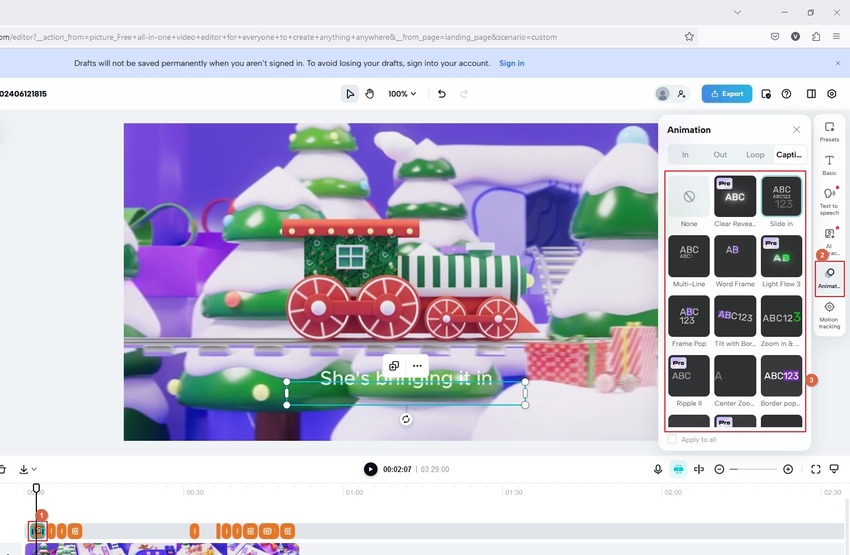Open the Pocket save icon in browser
The width and height of the screenshot is (850, 555).
coord(775,37)
